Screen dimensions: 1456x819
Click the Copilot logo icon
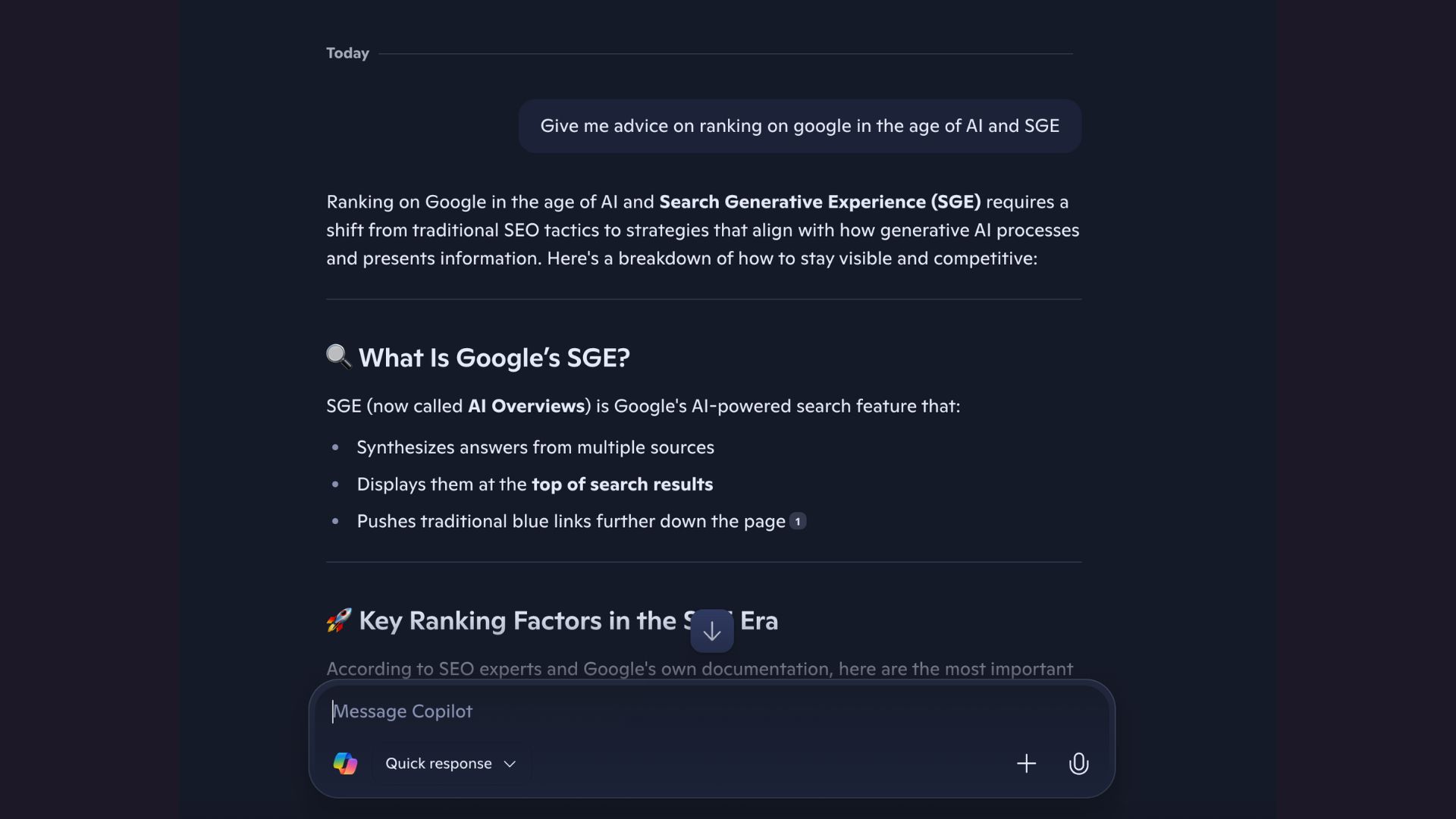tap(345, 763)
